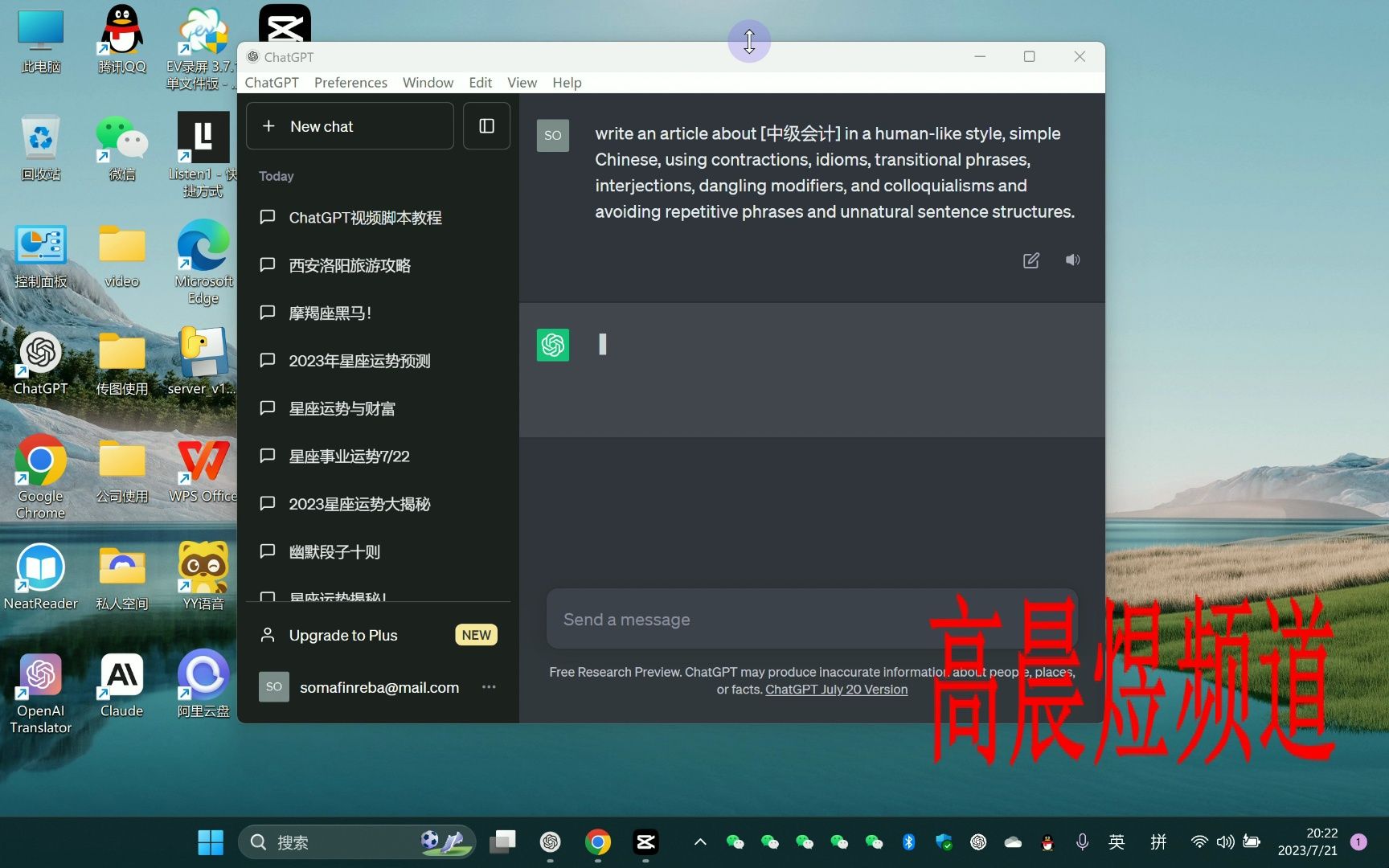Select the YY语音 desktop shortcut
Screen dimensions: 1389x868
[x=203, y=577]
